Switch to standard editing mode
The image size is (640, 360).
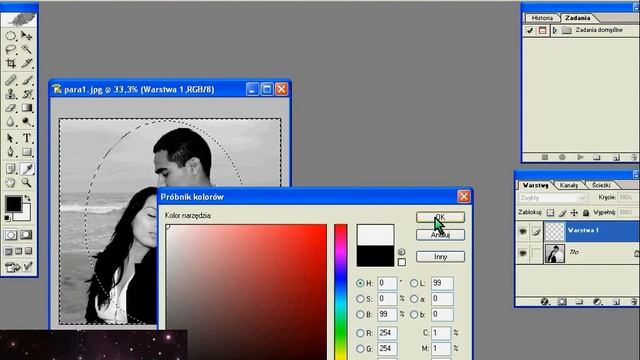[11, 235]
